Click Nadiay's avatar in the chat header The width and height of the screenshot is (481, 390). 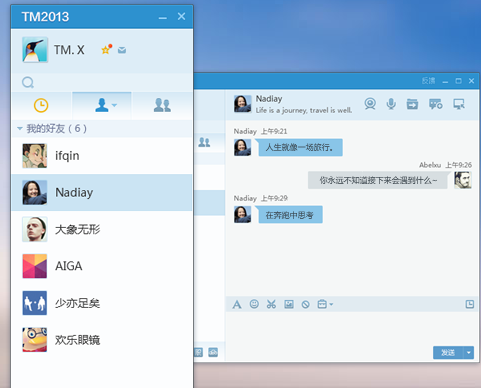(242, 104)
